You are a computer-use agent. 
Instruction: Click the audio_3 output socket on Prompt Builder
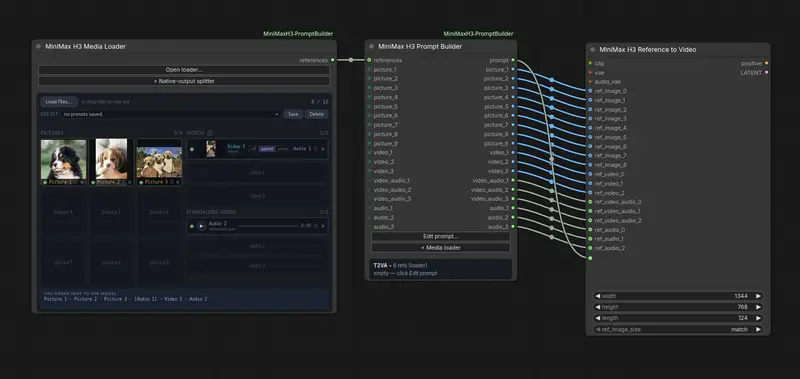513,227
